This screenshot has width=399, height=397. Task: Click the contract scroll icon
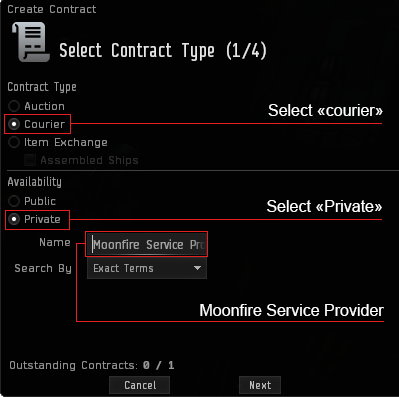(x=31, y=42)
